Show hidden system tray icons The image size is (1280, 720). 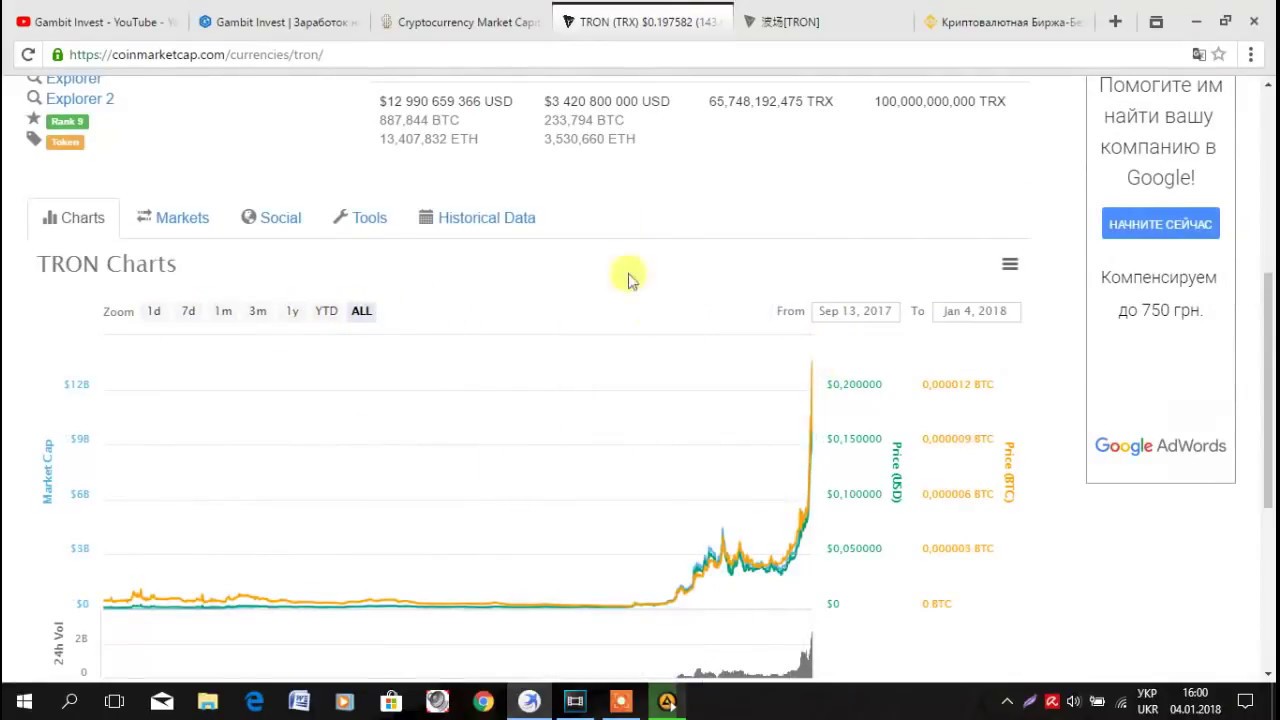[x=1007, y=702]
